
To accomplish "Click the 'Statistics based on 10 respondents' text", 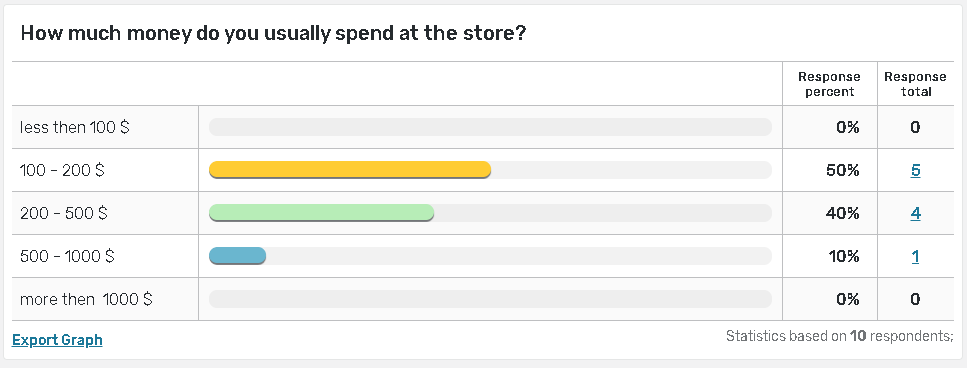I will tap(839, 336).
